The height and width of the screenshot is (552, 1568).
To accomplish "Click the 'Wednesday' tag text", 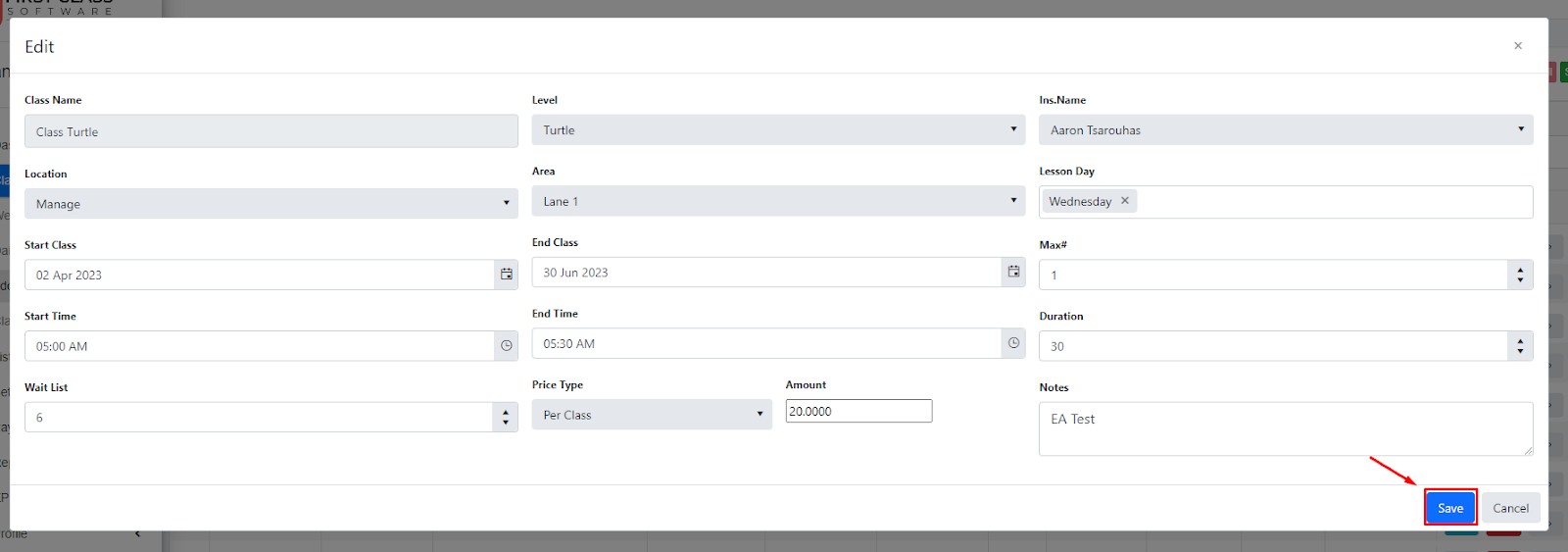I will point(1080,201).
